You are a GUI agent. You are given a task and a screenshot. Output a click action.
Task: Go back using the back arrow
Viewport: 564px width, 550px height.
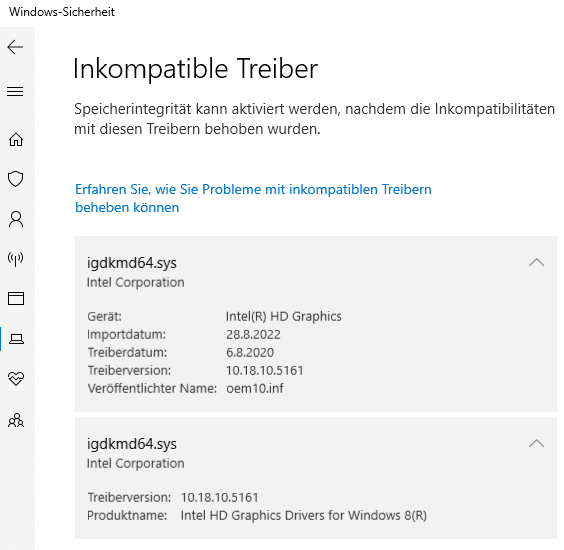tap(15, 47)
